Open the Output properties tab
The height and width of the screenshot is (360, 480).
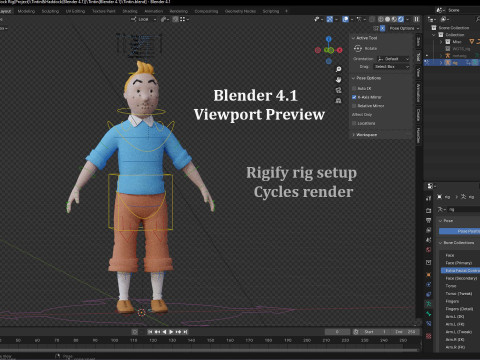tap(429, 220)
